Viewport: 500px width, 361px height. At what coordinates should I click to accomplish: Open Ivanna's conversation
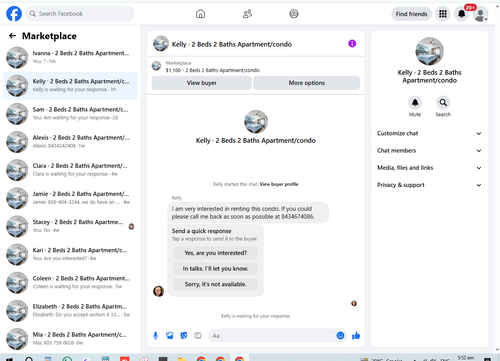coord(70,57)
